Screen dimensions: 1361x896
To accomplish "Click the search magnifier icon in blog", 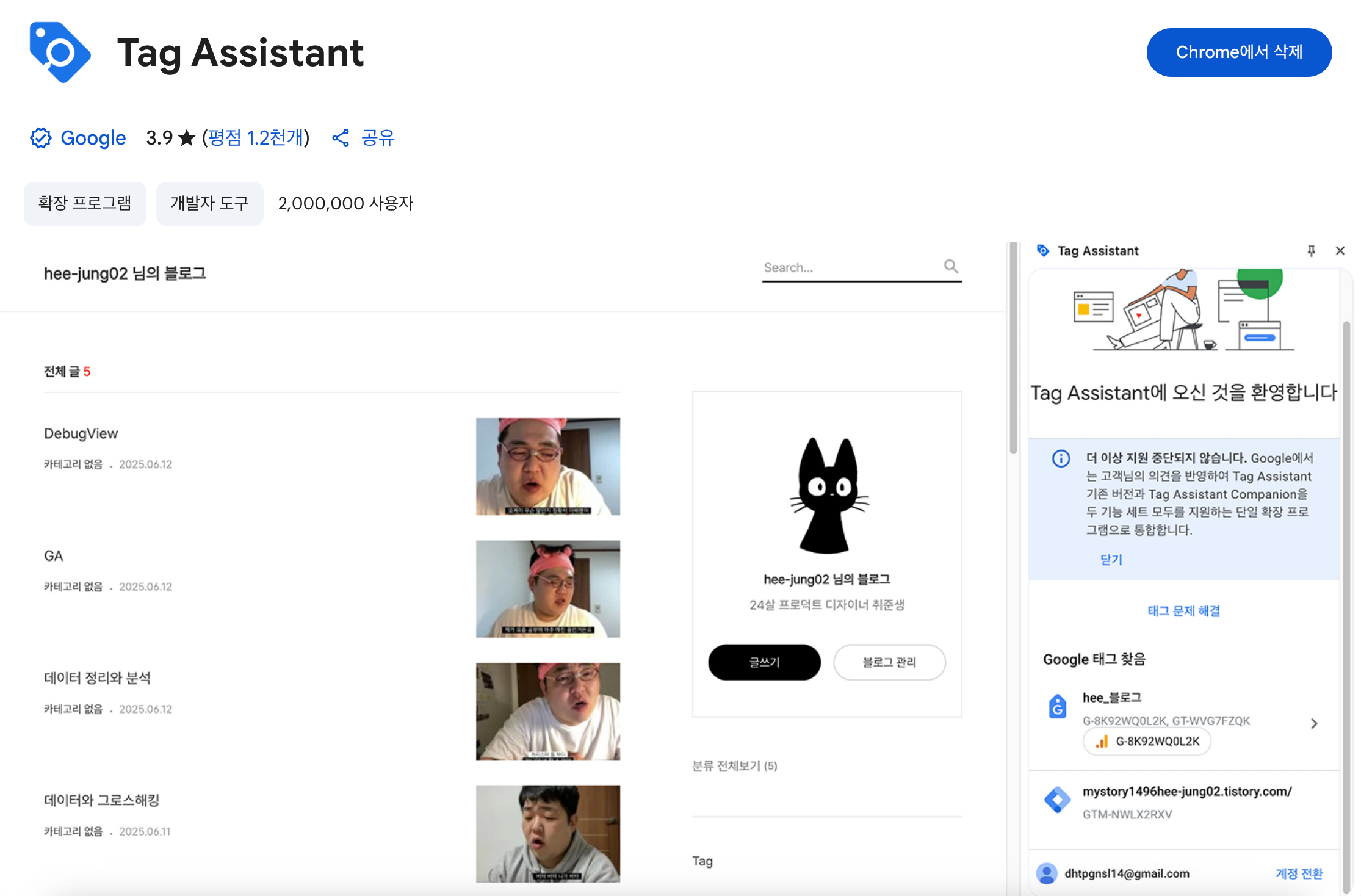I will pos(951,266).
